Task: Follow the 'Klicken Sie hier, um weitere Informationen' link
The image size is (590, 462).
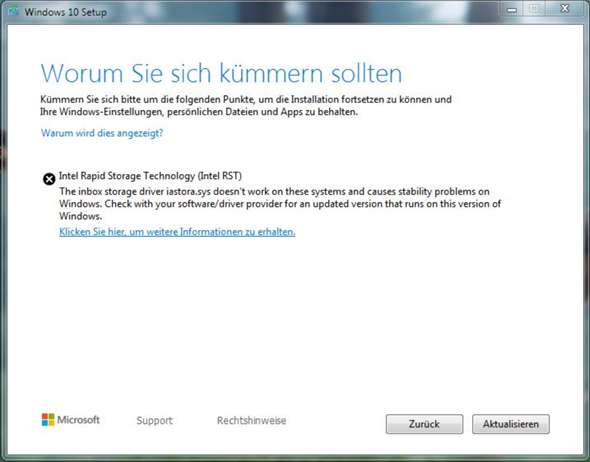Action: point(177,232)
